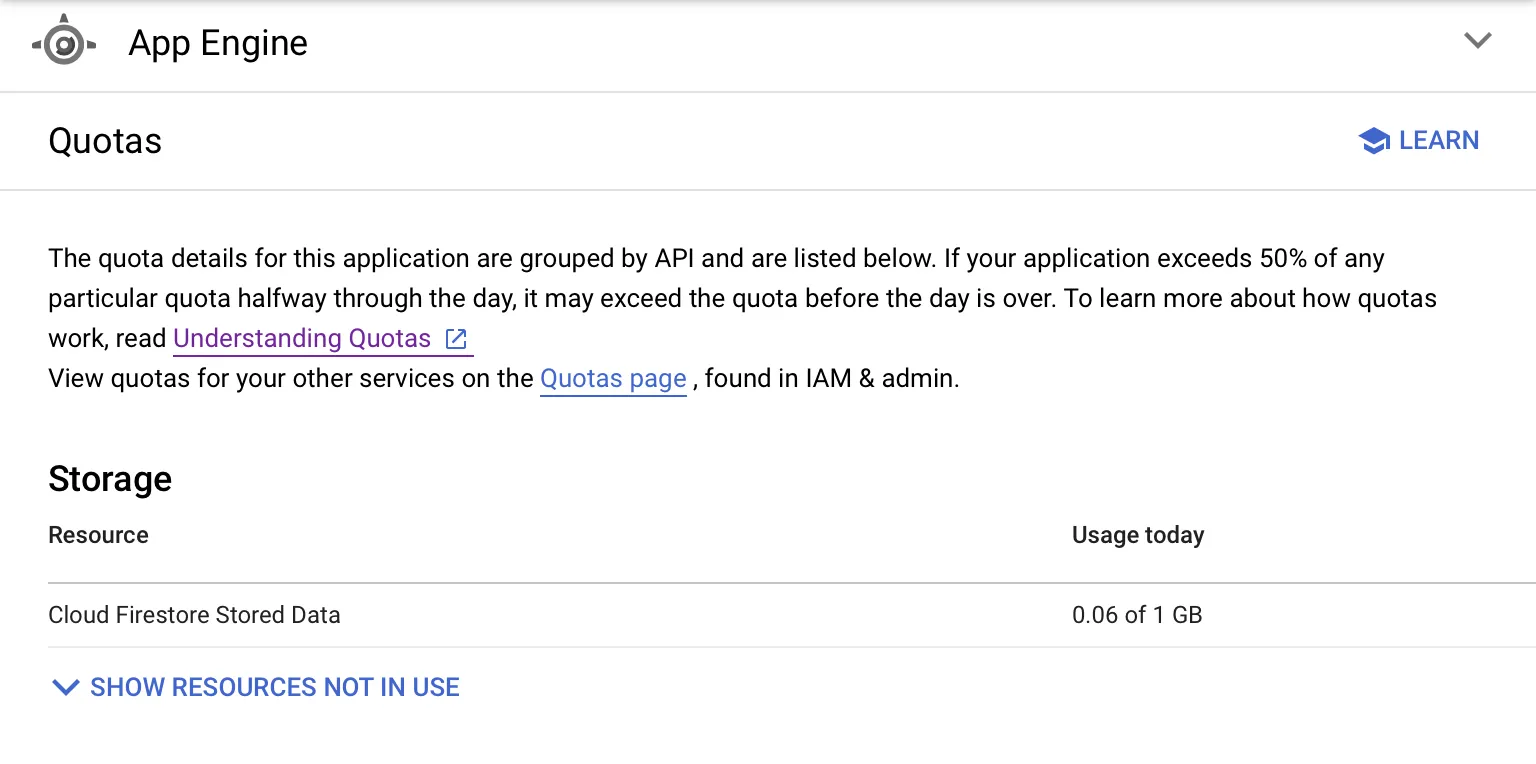Click the external link icon beside Understanding Quotas

tap(456, 339)
